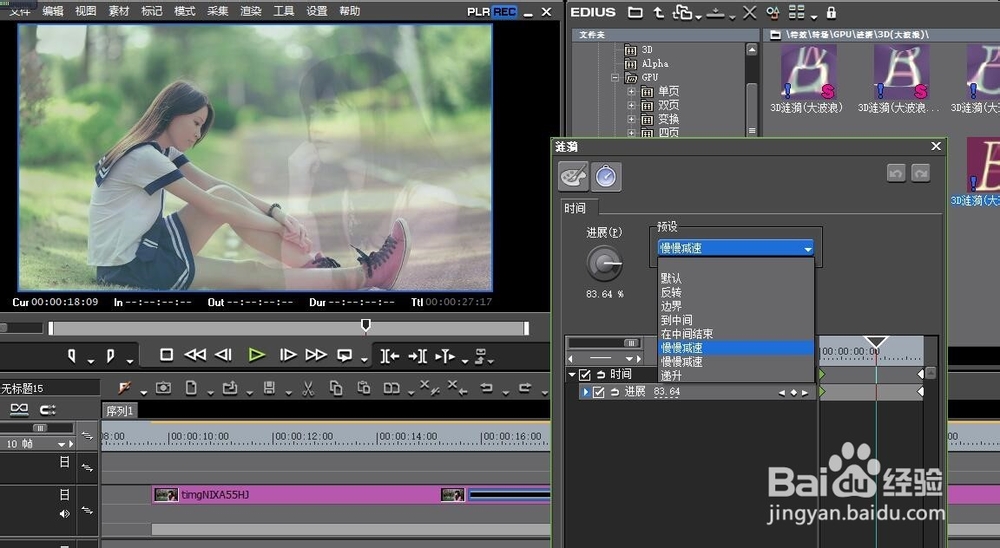The height and width of the screenshot is (548, 1000).
Task: Delete effect with the X icon in effect panel
Action: click(x=750, y=12)
